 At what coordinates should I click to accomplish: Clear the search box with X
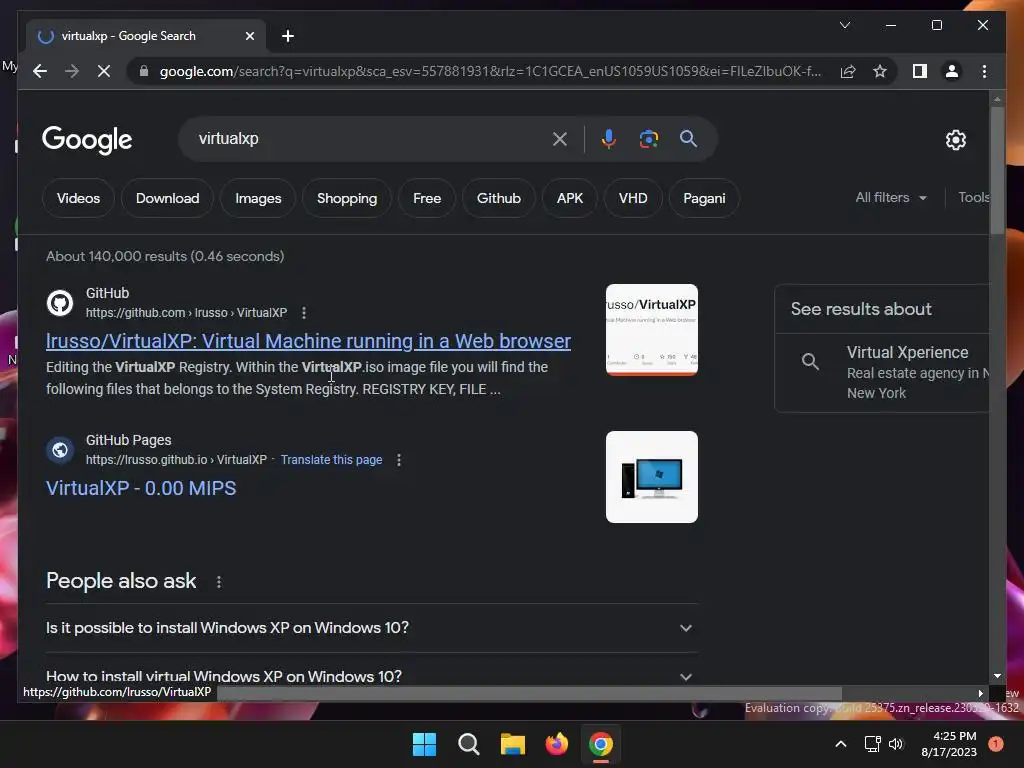pos(560,138)
